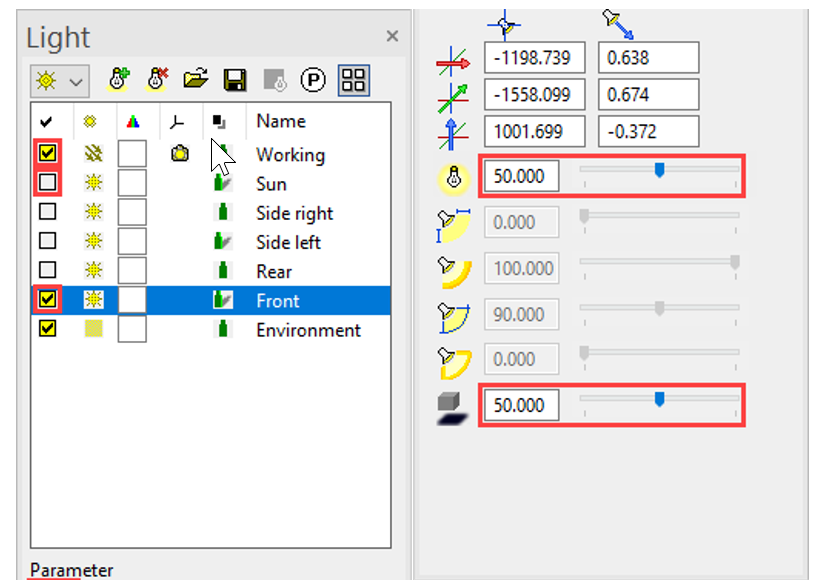Toggle the four-square grid view icon
Screen dimensions: 815x580
(x=352, y=80)
